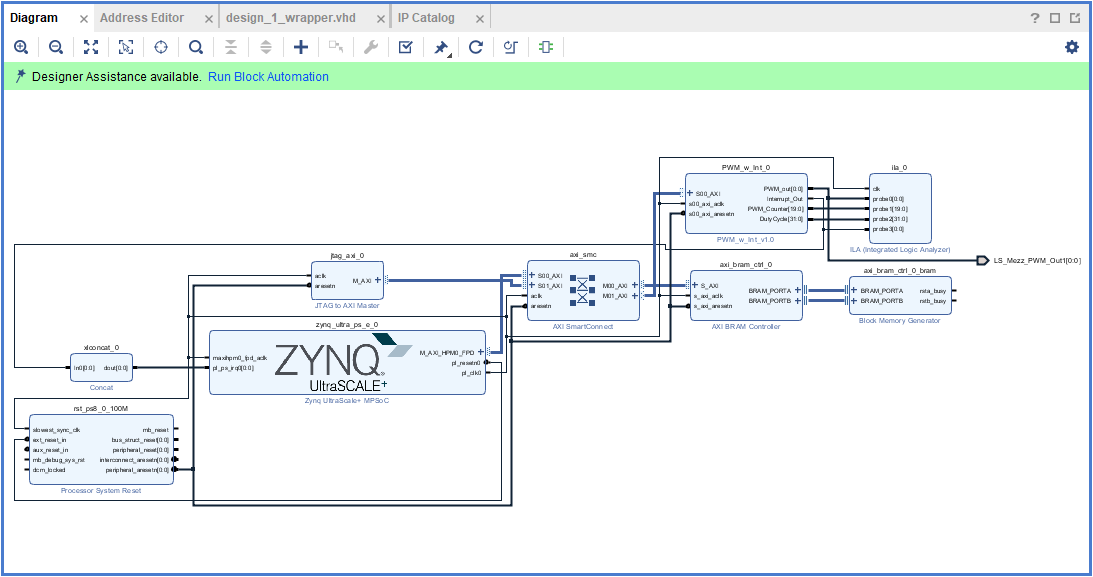Click the Search magnifier icon in toolbar

point(196,47)
